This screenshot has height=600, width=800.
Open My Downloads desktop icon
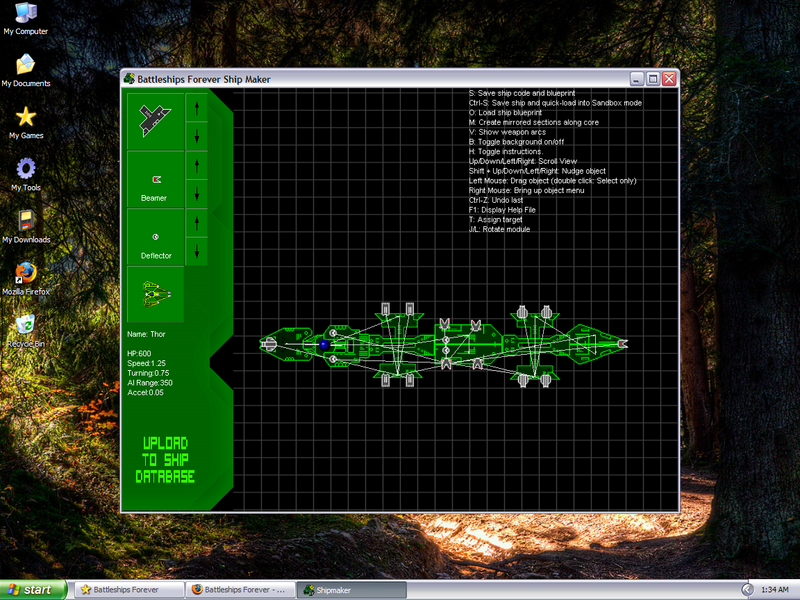26,227
